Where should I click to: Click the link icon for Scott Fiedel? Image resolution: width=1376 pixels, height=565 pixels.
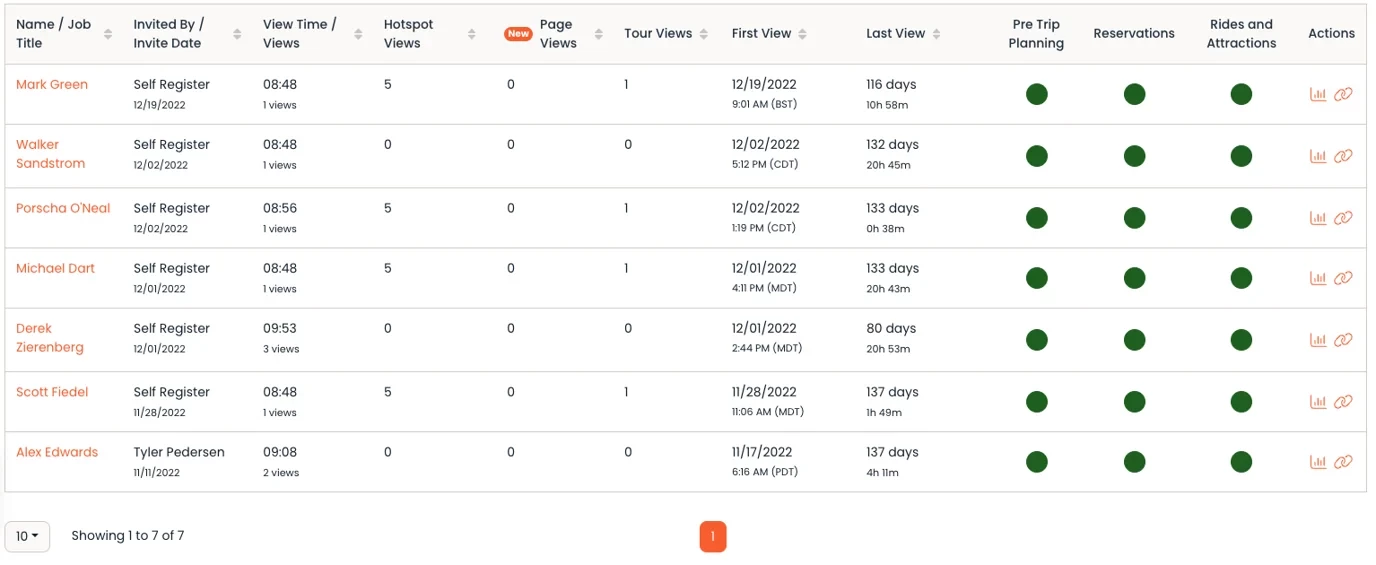pyautogui.click(x=1343, y=402)
